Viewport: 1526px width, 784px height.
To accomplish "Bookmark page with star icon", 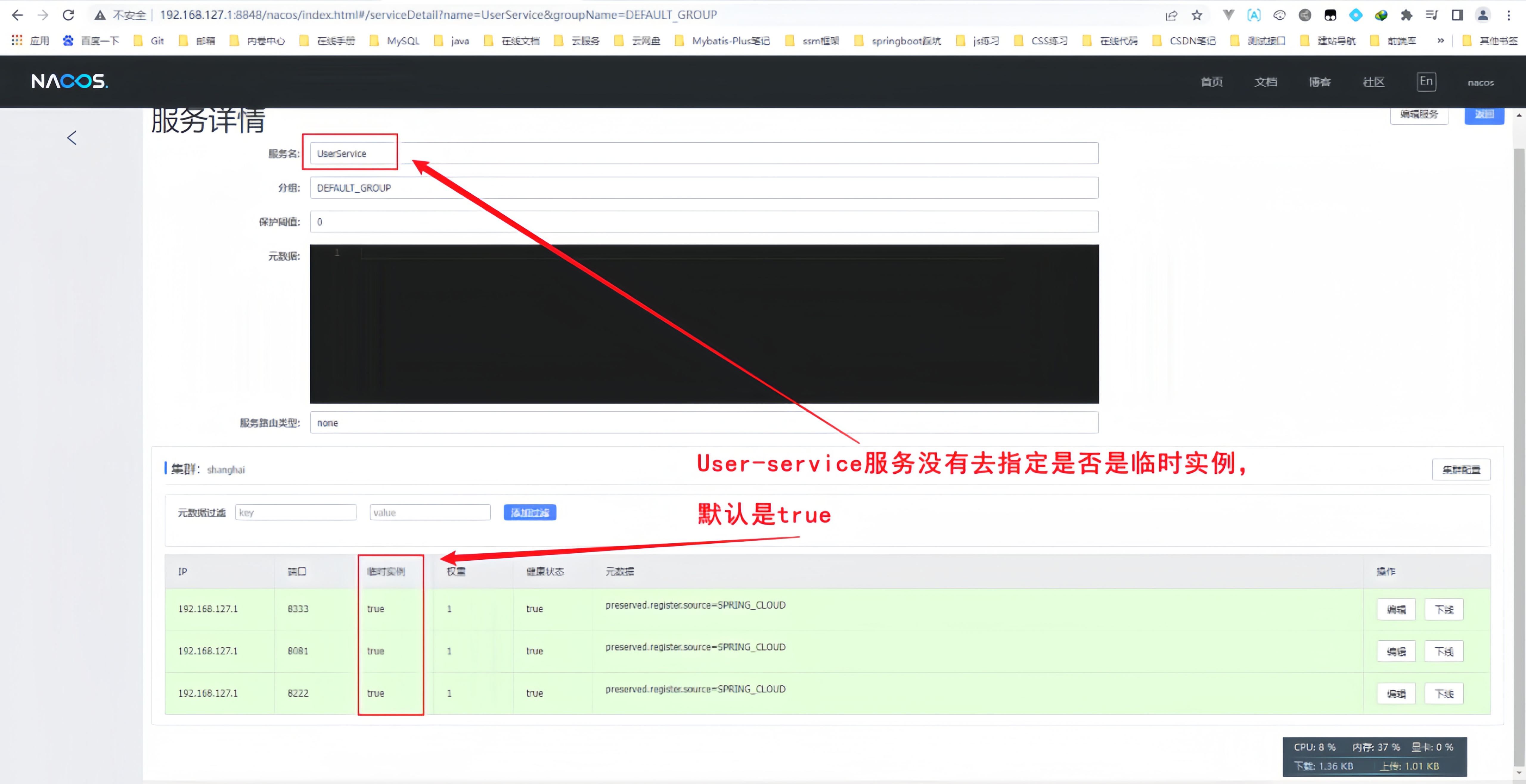I will pyautogui.click(x=1197, y=15).
